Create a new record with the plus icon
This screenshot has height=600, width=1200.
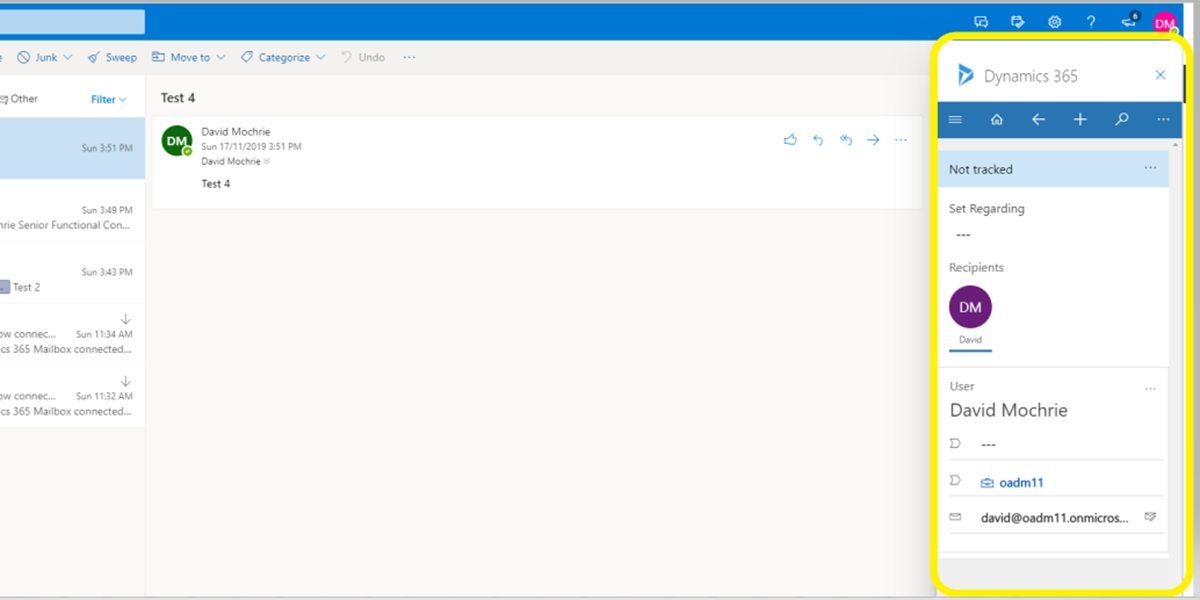click(1080, 118)
